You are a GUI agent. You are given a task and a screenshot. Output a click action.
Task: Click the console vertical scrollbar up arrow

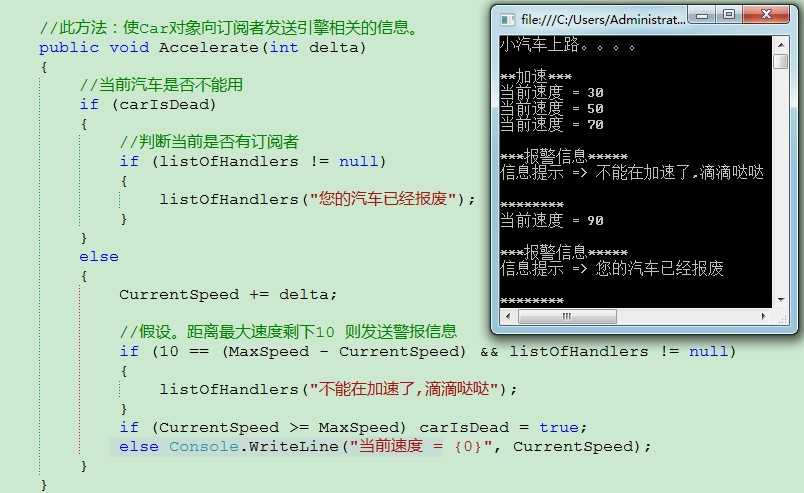tap(780, 45)
